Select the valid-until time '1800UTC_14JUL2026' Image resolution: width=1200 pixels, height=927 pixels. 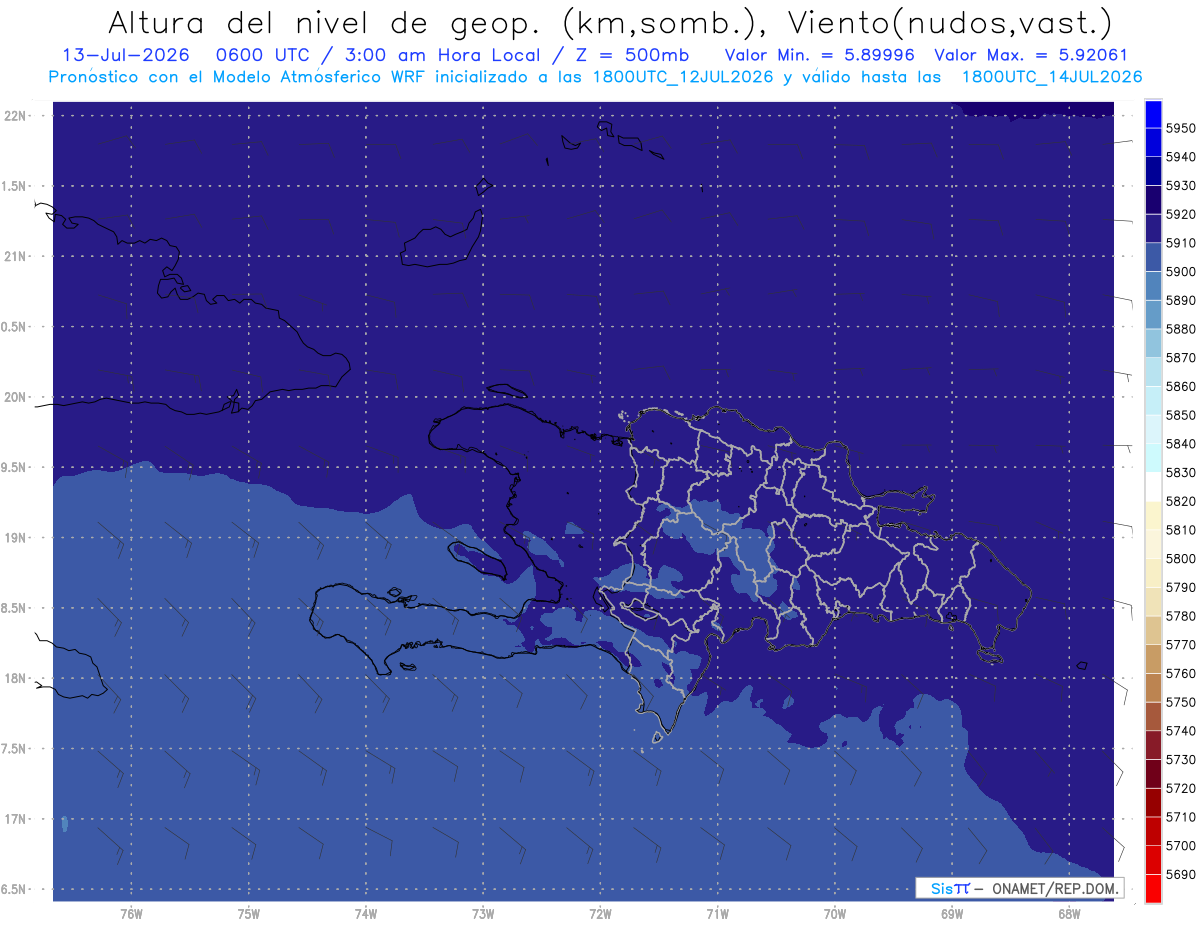coord(1052,77)
